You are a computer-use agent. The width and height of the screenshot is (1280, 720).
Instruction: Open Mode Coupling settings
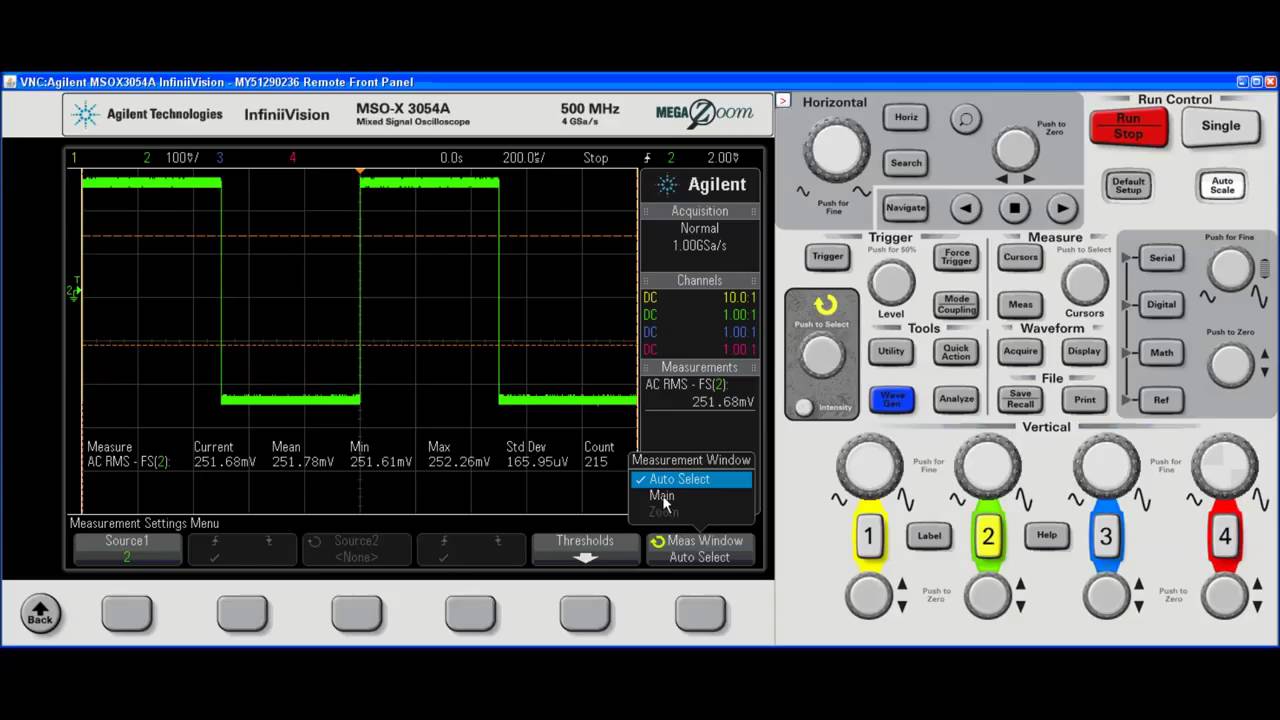[x=956, y=304]
